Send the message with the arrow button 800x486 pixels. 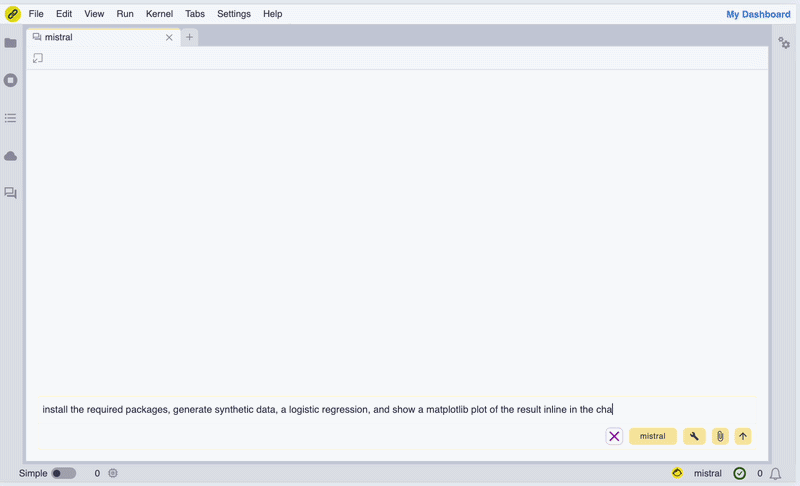coord(743,436)
